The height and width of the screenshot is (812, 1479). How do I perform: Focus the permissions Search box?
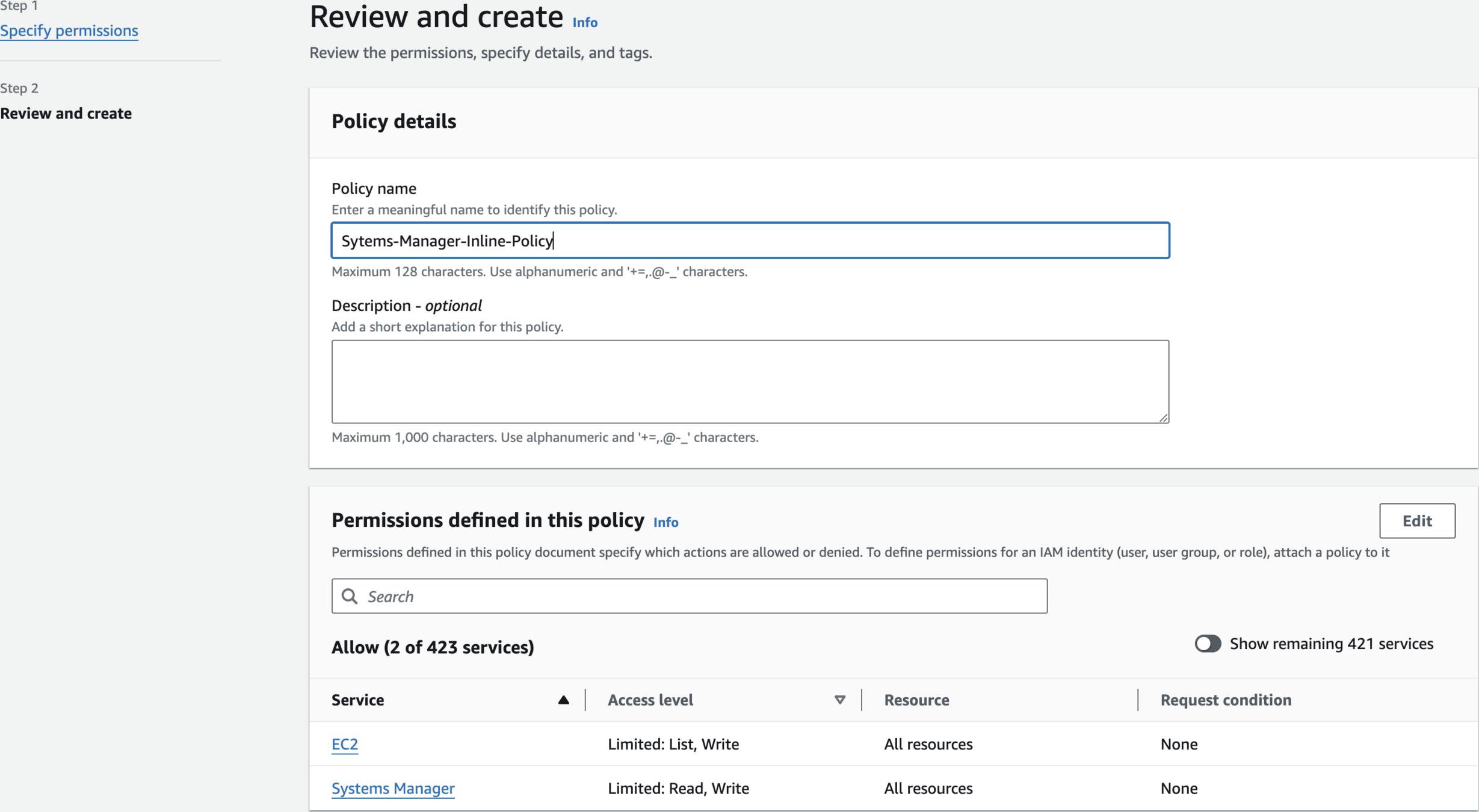(x=698, y=596)
